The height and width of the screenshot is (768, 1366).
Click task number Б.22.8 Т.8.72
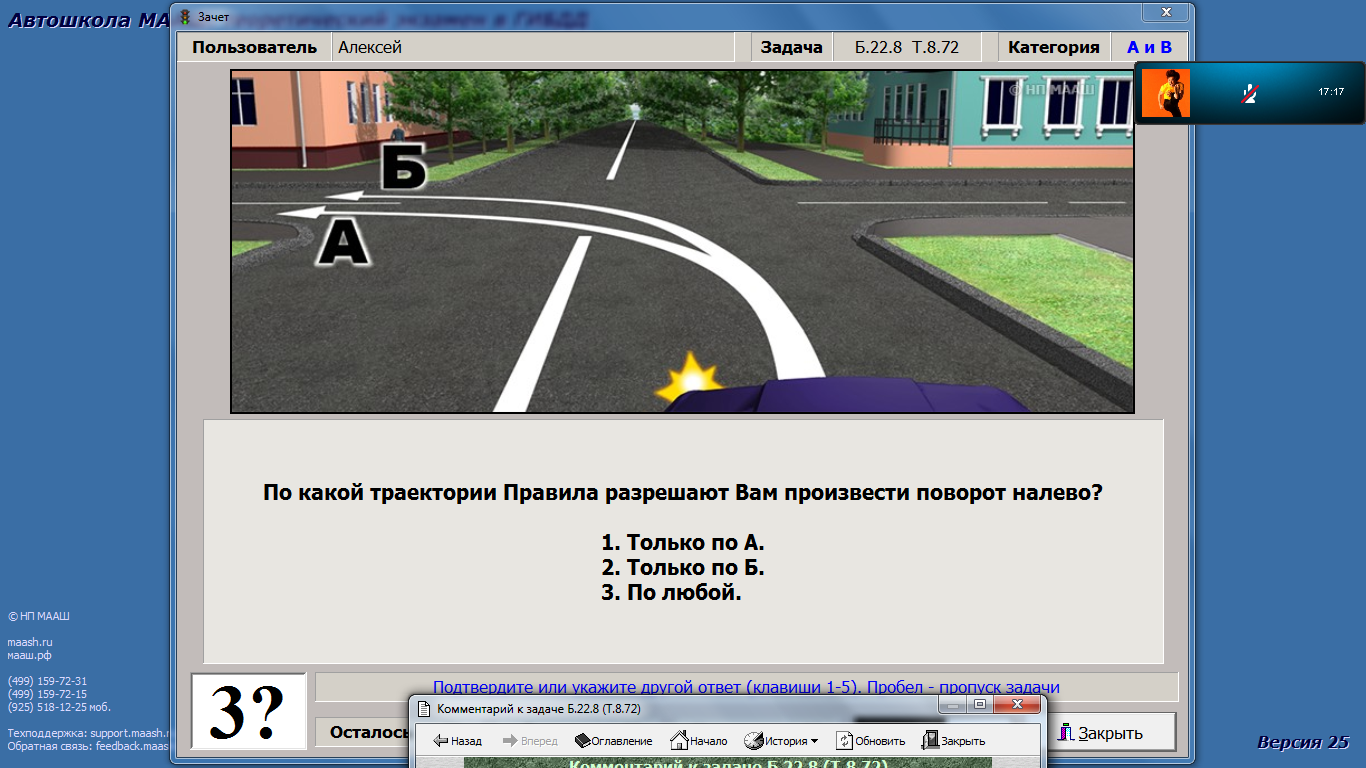coord(907,47)
